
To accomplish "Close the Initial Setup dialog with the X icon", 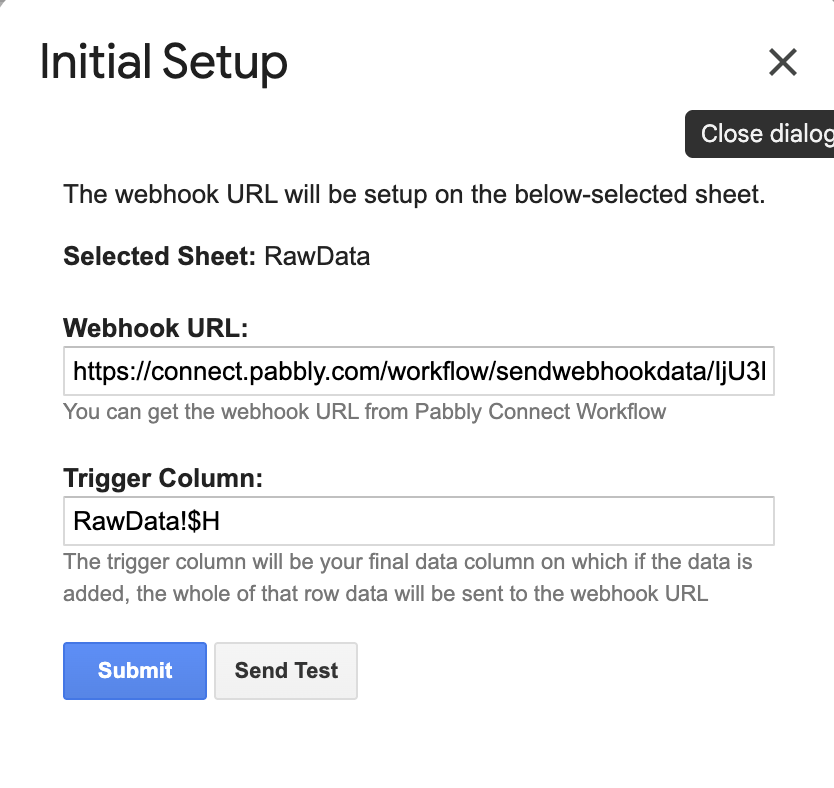I will point(782,62).
